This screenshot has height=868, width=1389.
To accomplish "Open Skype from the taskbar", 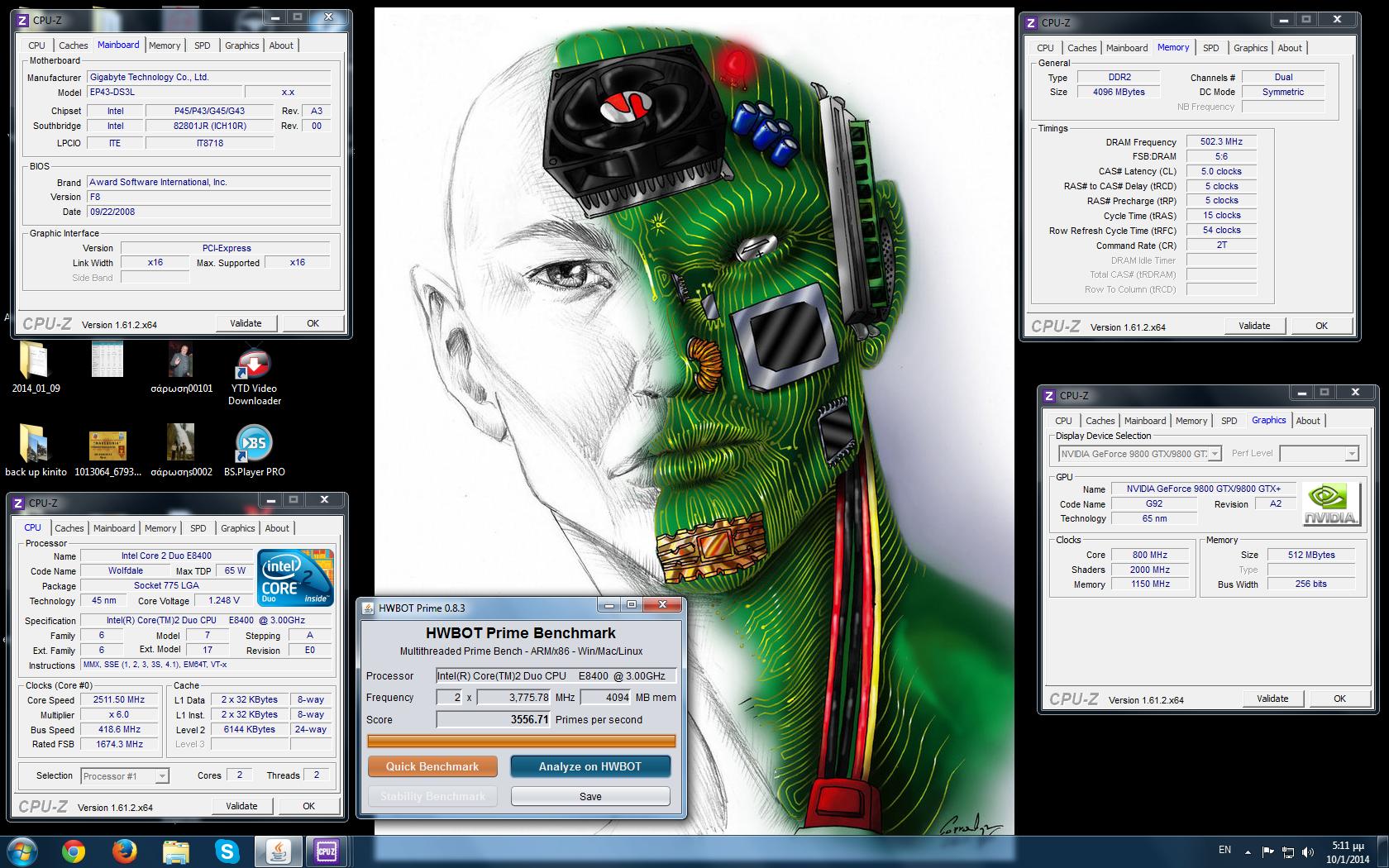I will point(227,851).
